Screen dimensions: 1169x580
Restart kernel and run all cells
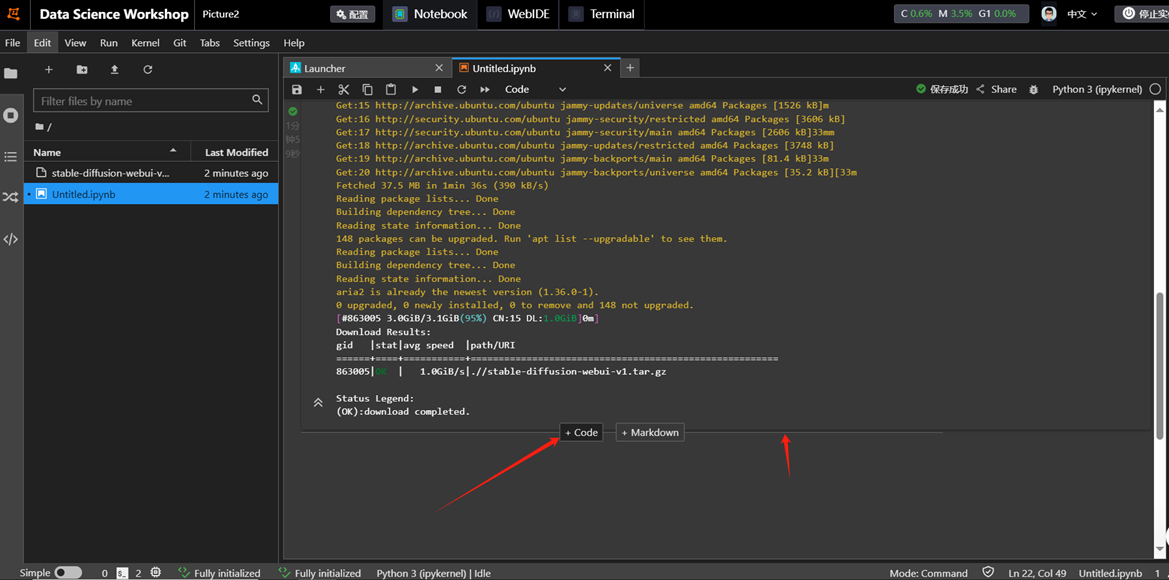coord(485,89)
